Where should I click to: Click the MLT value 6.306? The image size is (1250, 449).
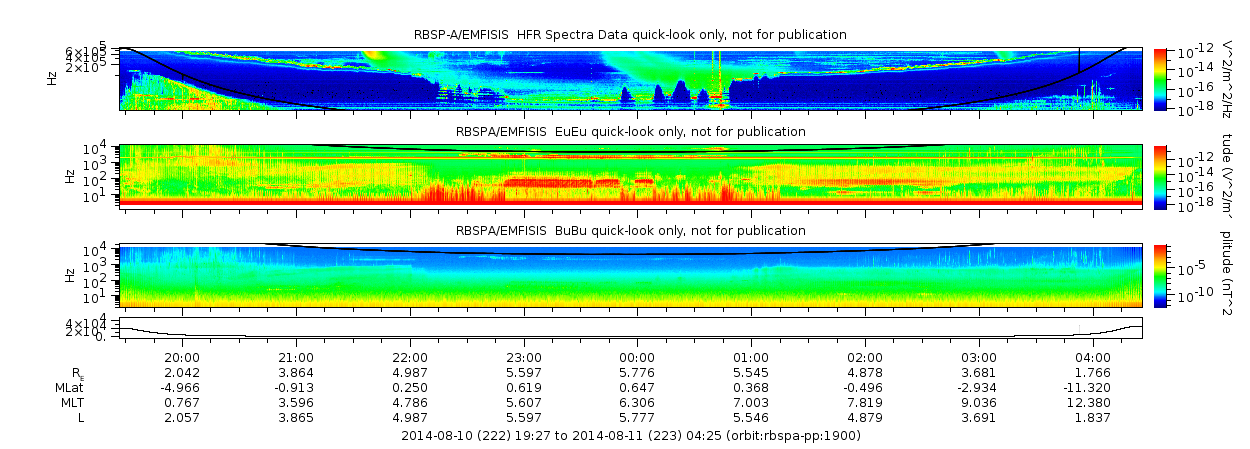point(637,402)
